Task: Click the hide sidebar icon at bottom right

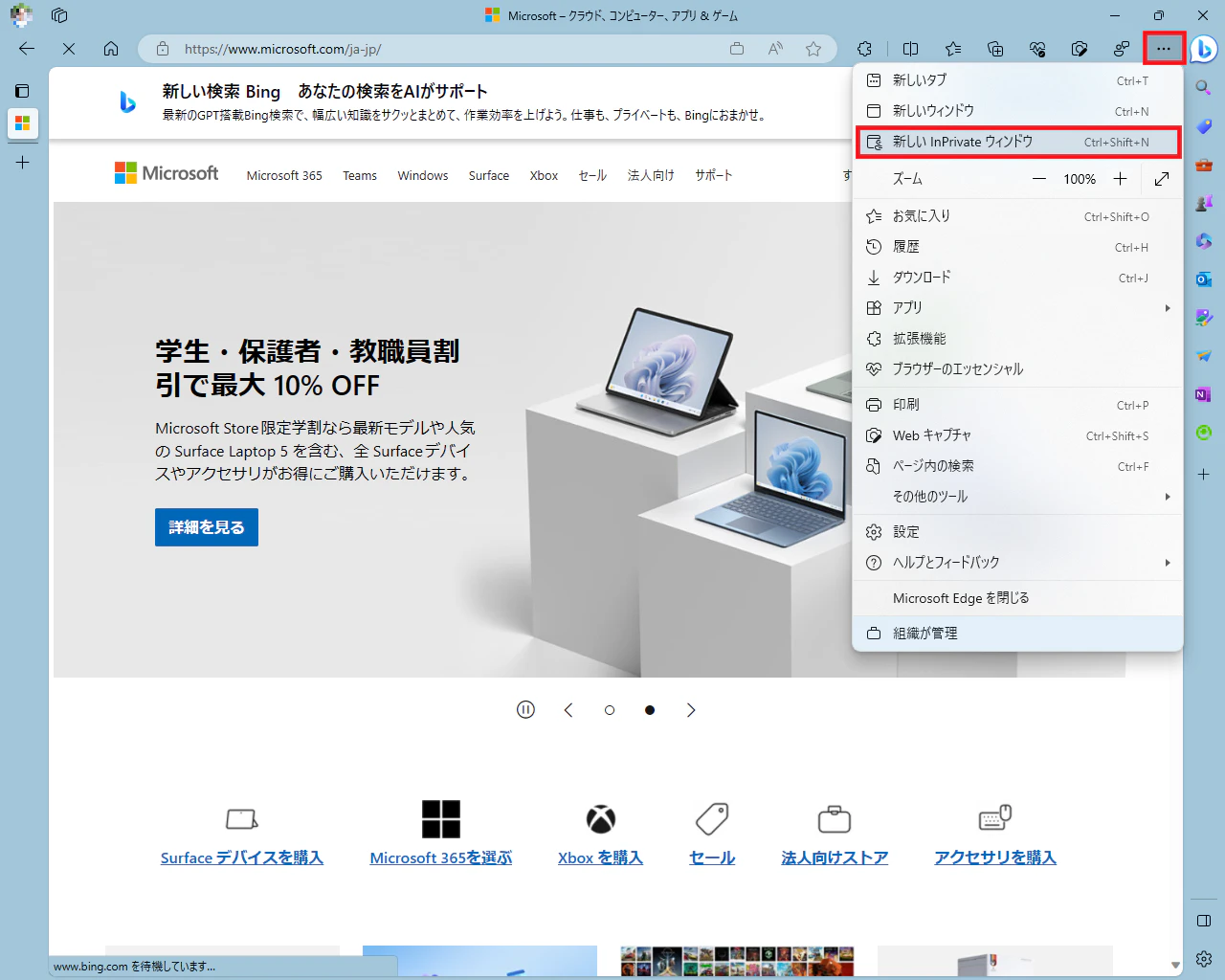Action: pos(1204,921)
